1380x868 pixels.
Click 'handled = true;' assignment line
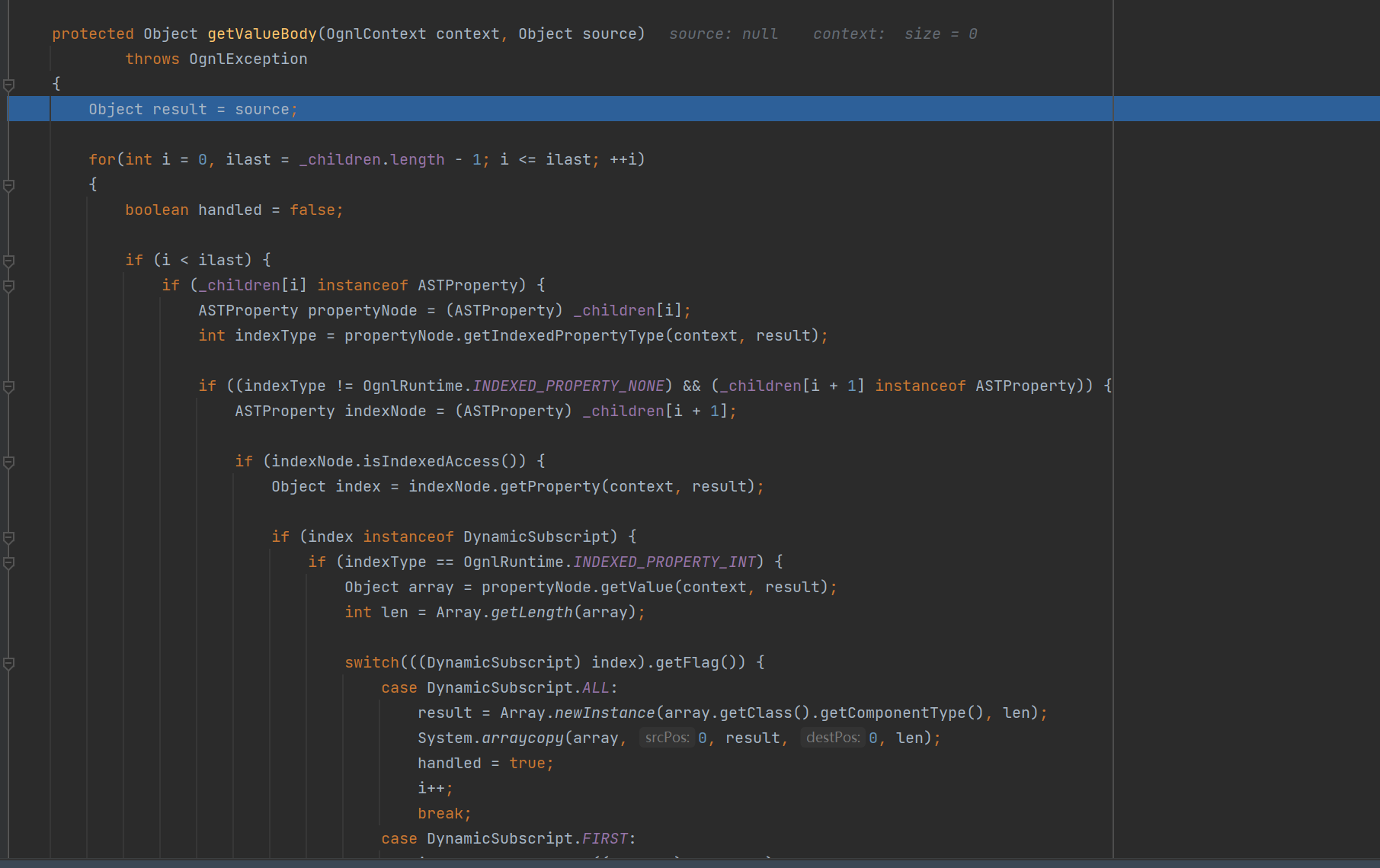coord(486,763)
